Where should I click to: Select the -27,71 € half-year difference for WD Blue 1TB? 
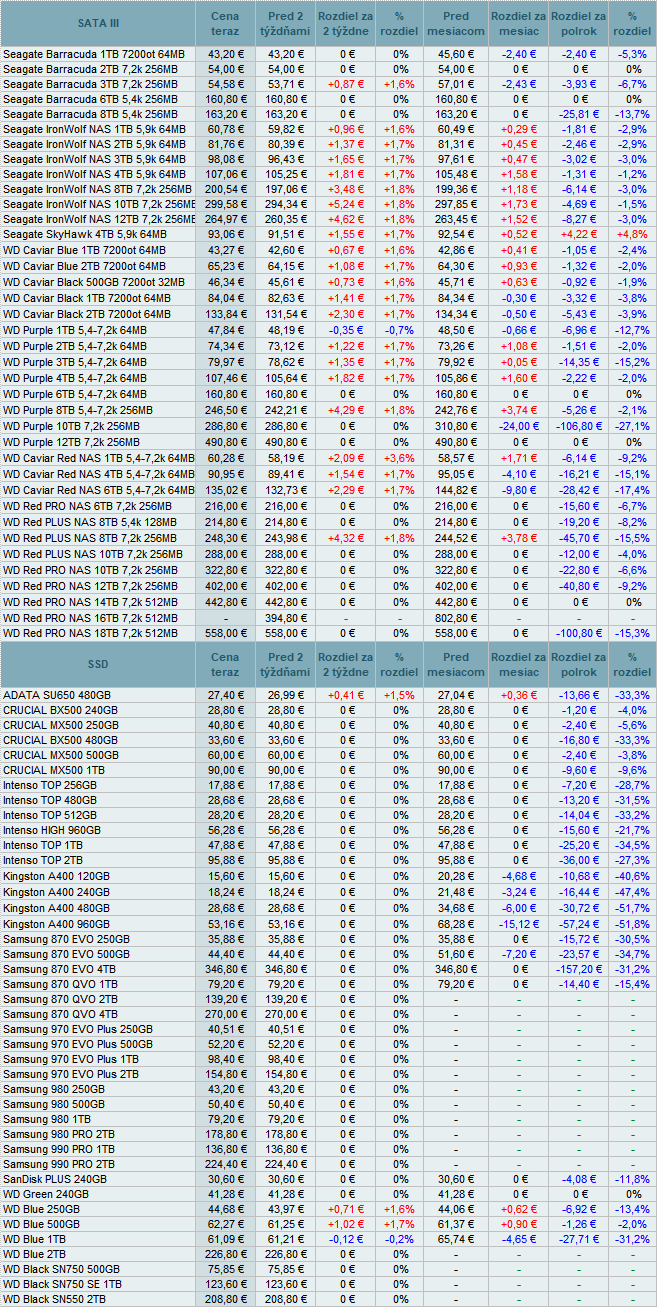[x=578, y=1240]
